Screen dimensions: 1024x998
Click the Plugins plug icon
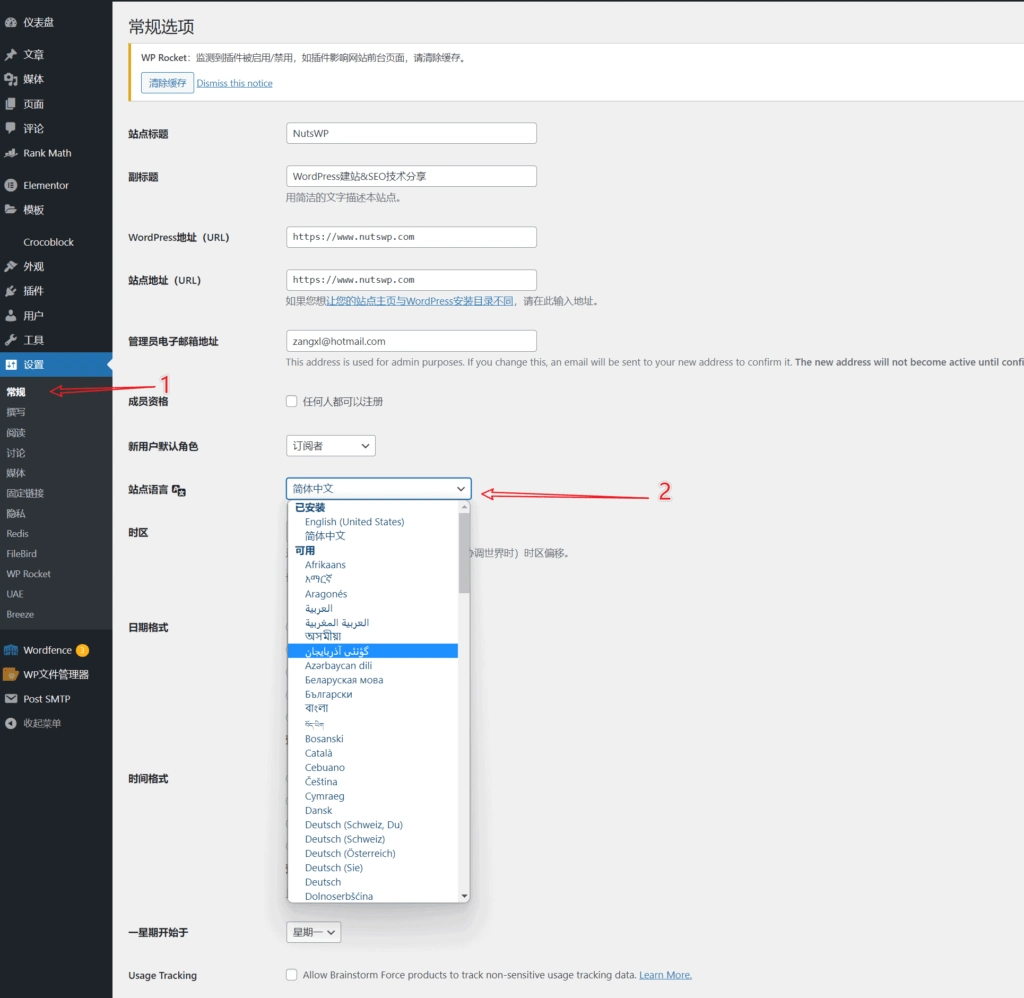point(11,291)
